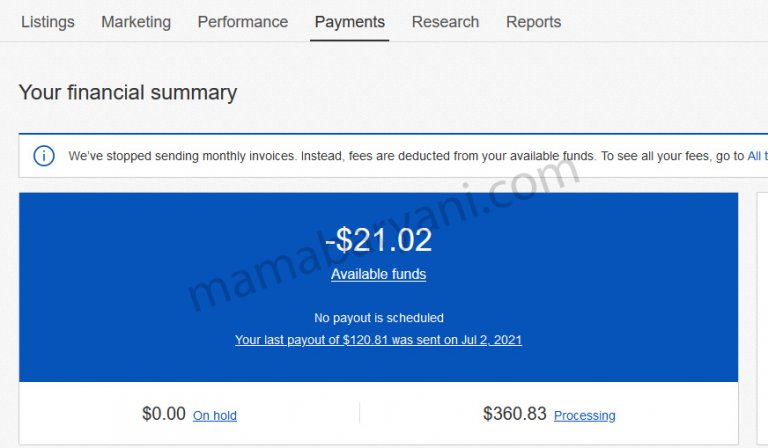Image resolution: width=768 pixels, height=448 pixels.
Task: Click the -$21.02 available balance amount
Action: [x=378, y=240]
